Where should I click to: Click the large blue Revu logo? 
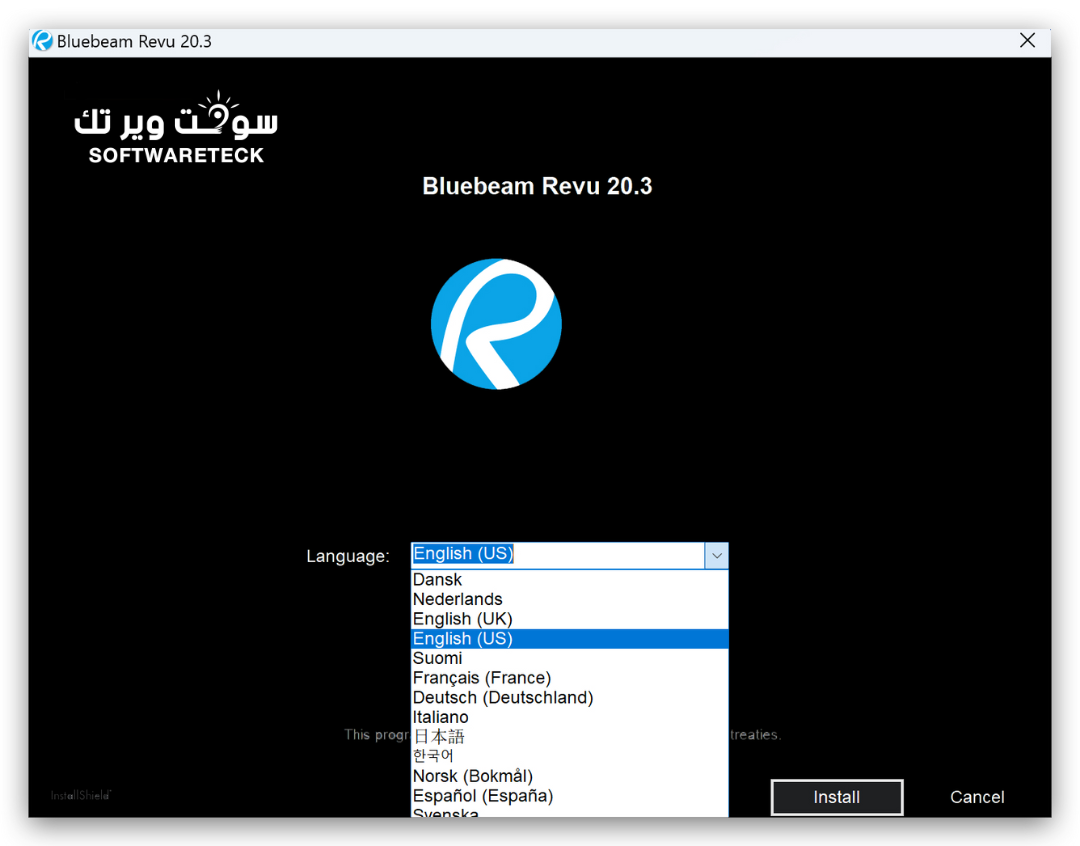coord(496,324)
